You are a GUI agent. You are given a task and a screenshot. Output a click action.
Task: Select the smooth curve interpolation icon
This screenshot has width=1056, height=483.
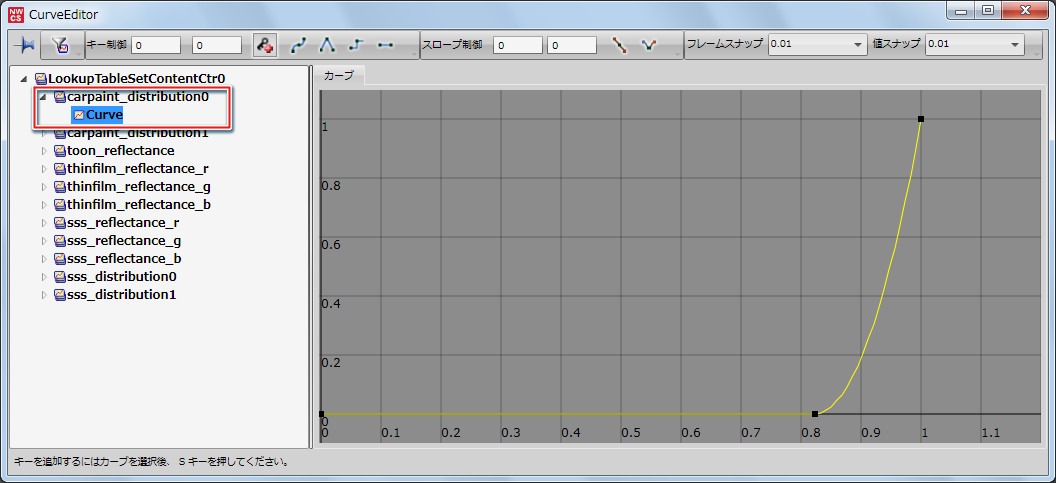coord(299,45)
